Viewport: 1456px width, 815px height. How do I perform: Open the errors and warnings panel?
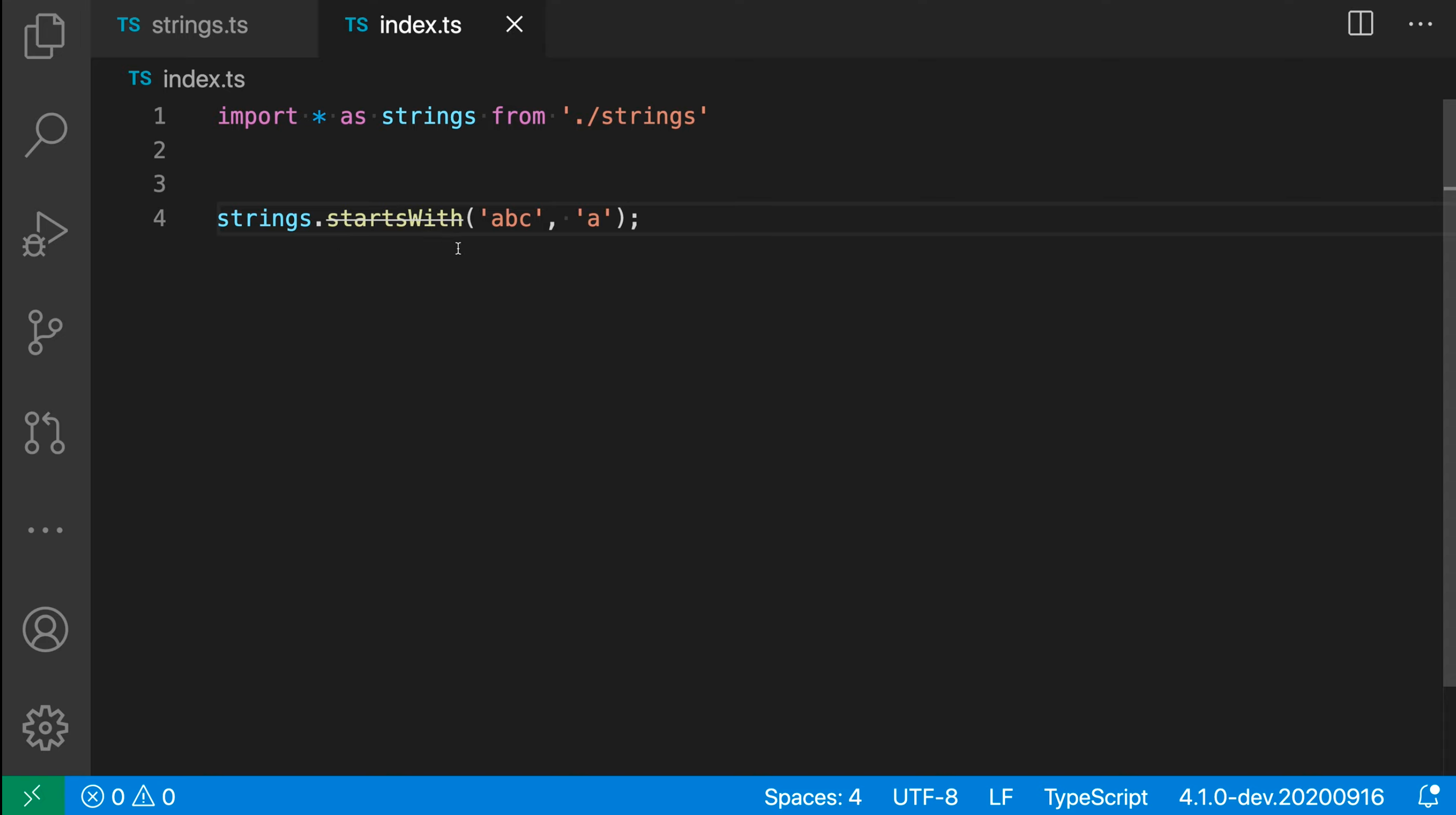click(x=128, y=797)
